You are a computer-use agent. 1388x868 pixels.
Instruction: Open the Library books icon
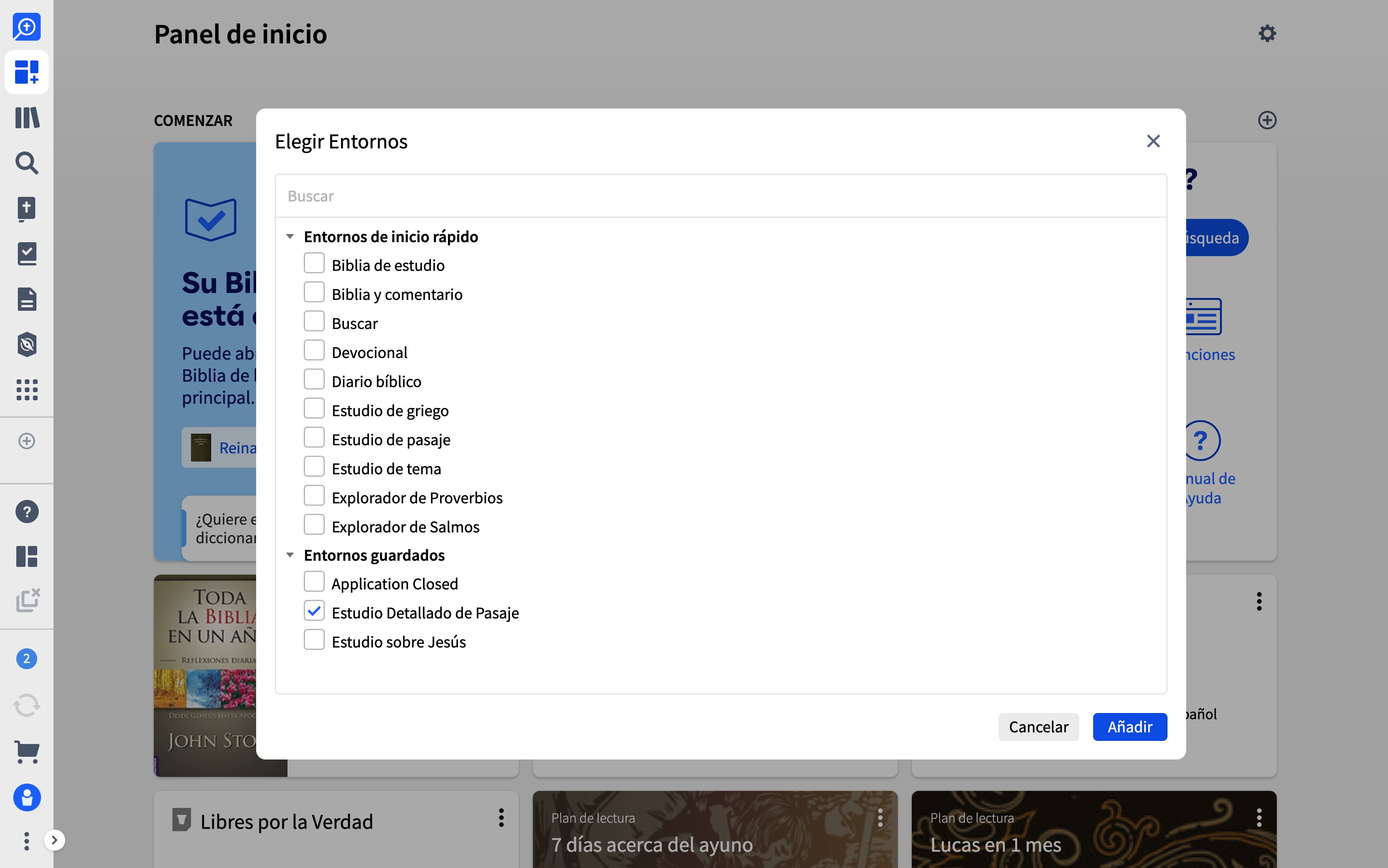coord(26,118)
